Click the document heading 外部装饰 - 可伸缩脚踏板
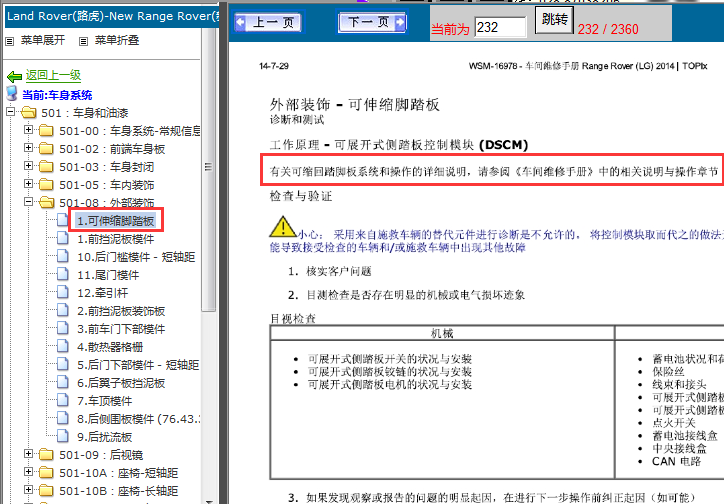 point(355,104)
